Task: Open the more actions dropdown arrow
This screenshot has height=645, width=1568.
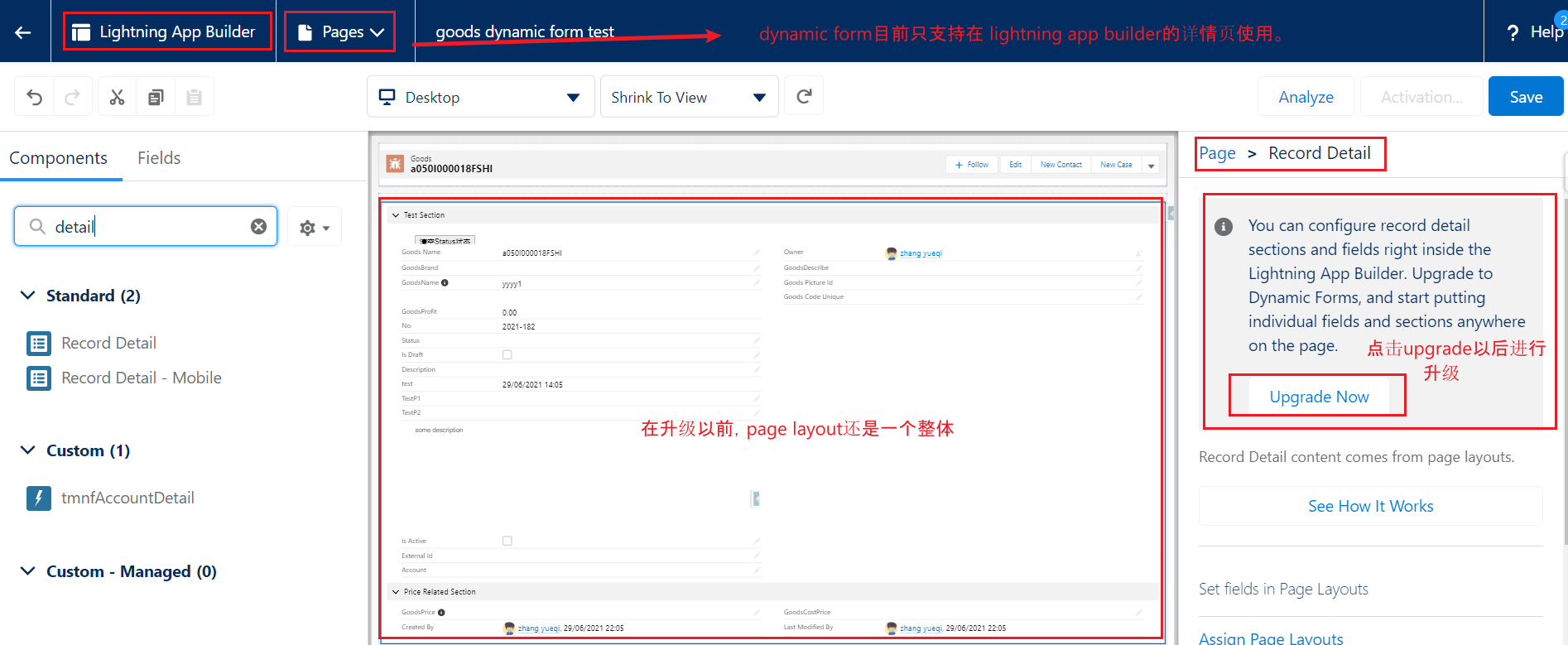Action: pyautogui.click(x=1151, y=165)
